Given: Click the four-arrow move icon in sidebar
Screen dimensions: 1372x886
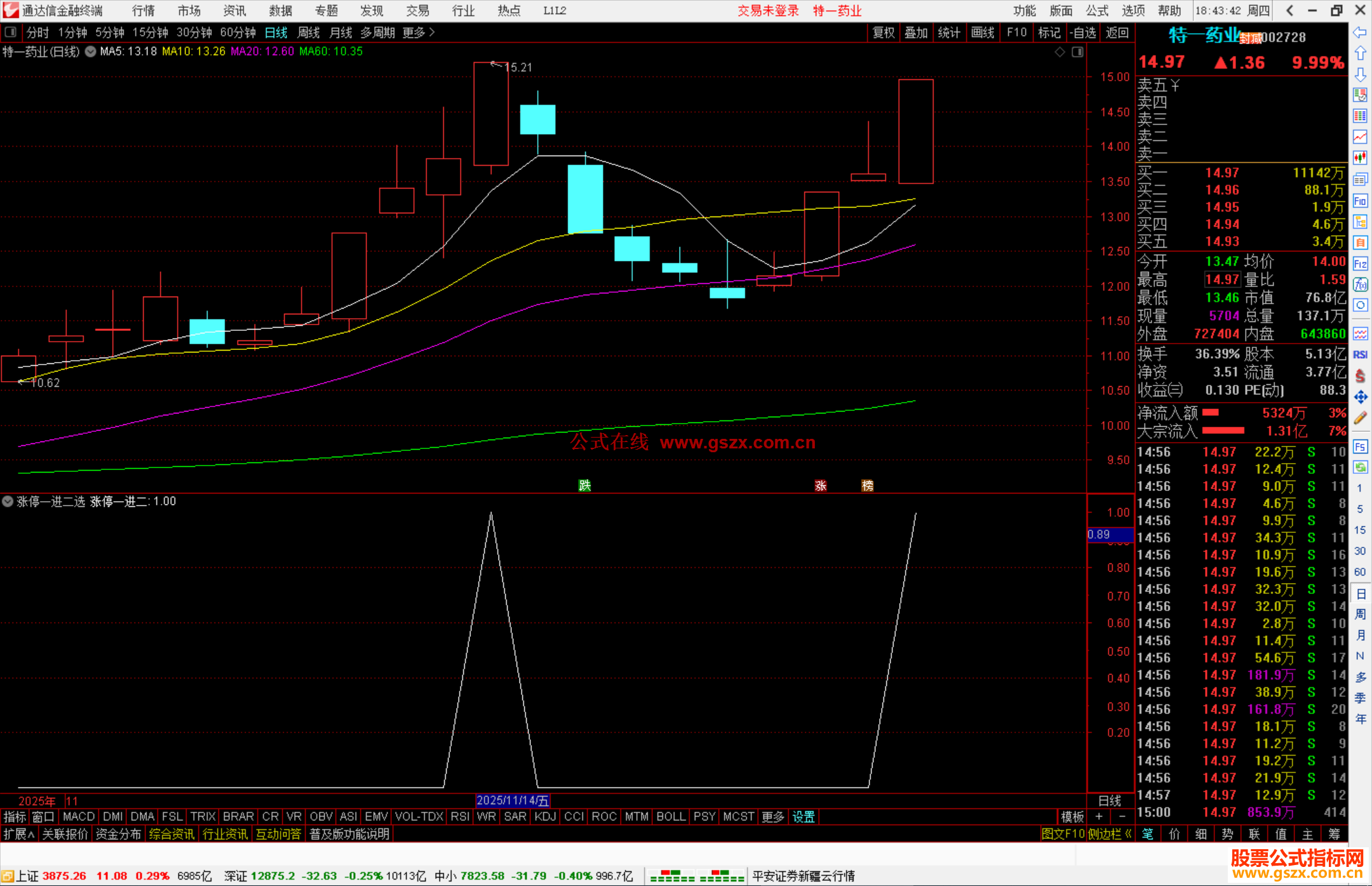Looking at the screenshot, I should pos(1360,397).
